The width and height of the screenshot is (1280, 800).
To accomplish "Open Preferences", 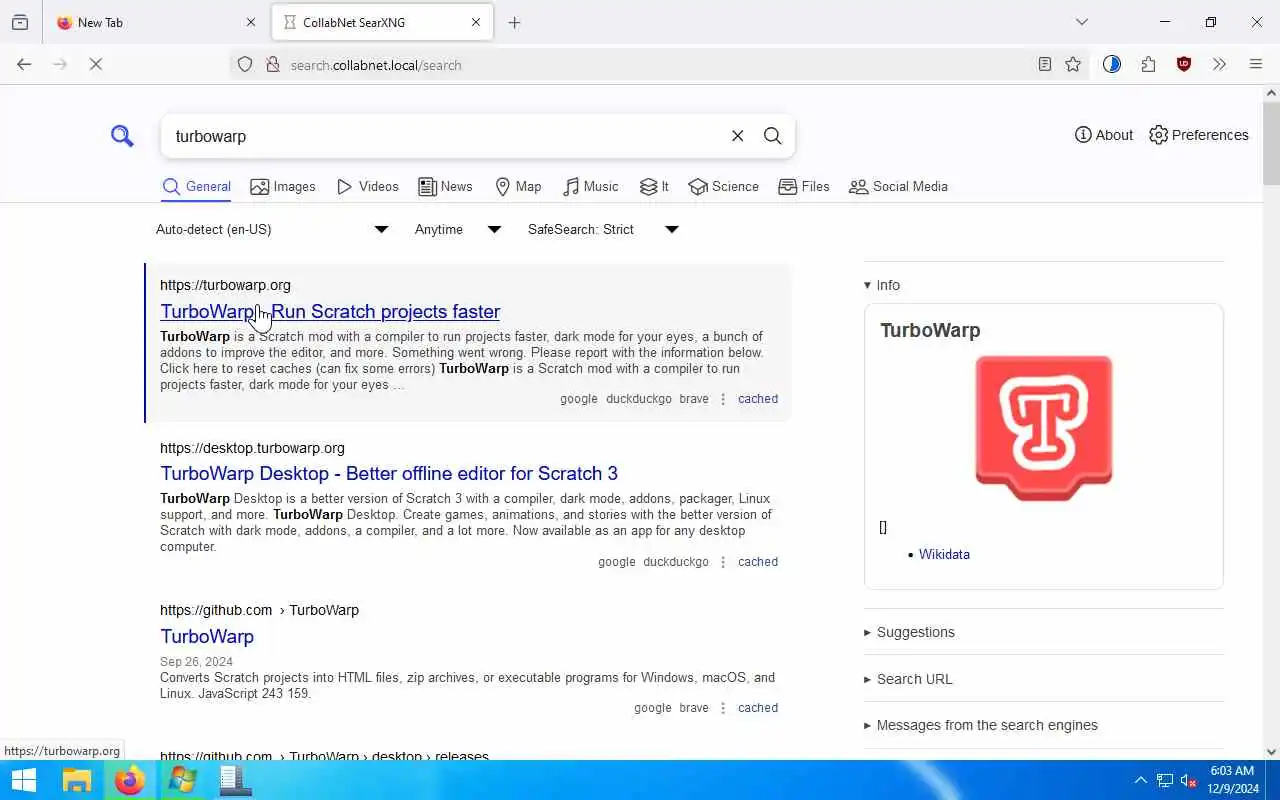I will click(x=1199, y=135).
